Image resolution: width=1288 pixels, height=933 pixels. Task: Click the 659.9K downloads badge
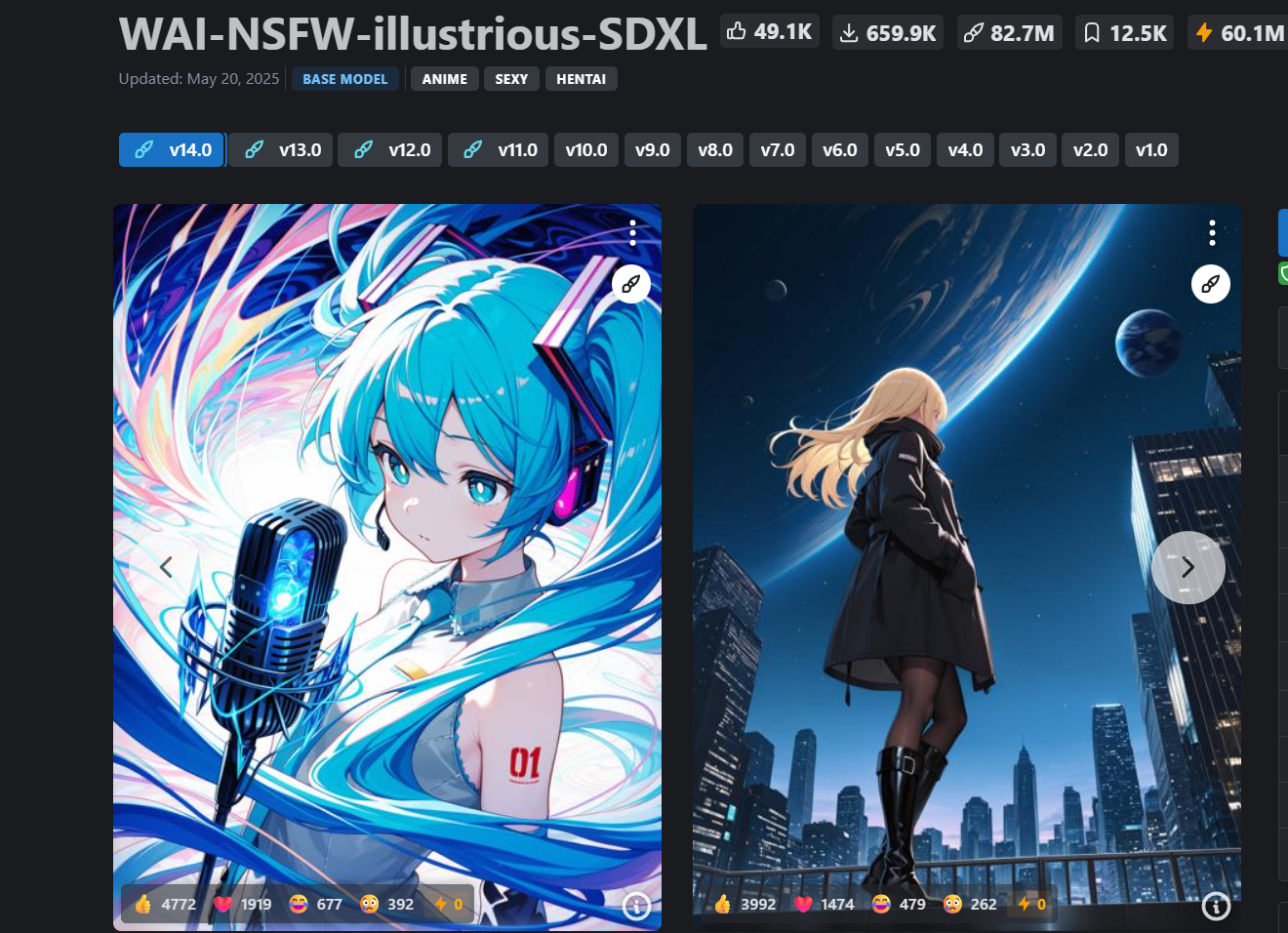point(888,33)
